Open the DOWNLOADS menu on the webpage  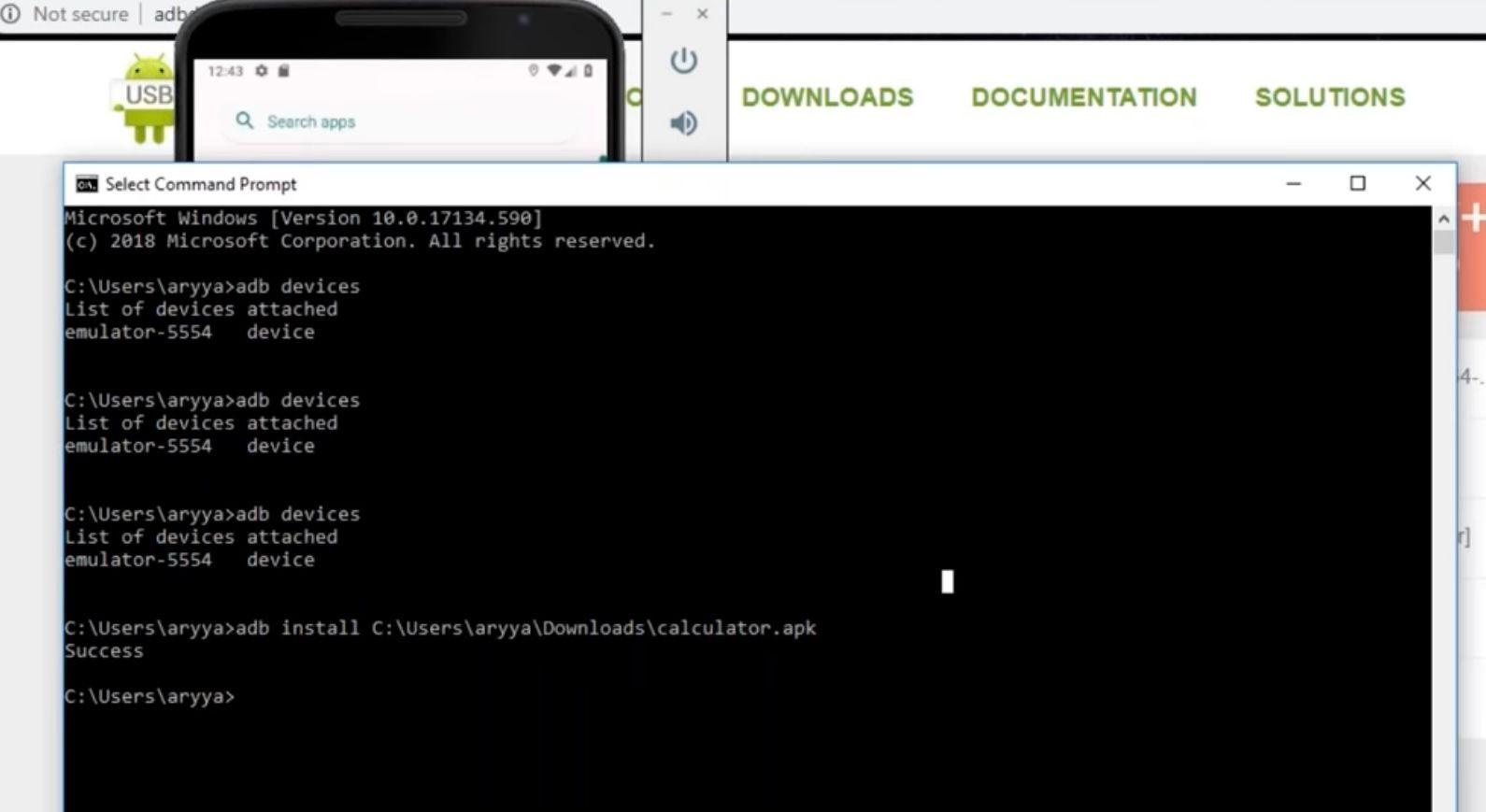827,97
